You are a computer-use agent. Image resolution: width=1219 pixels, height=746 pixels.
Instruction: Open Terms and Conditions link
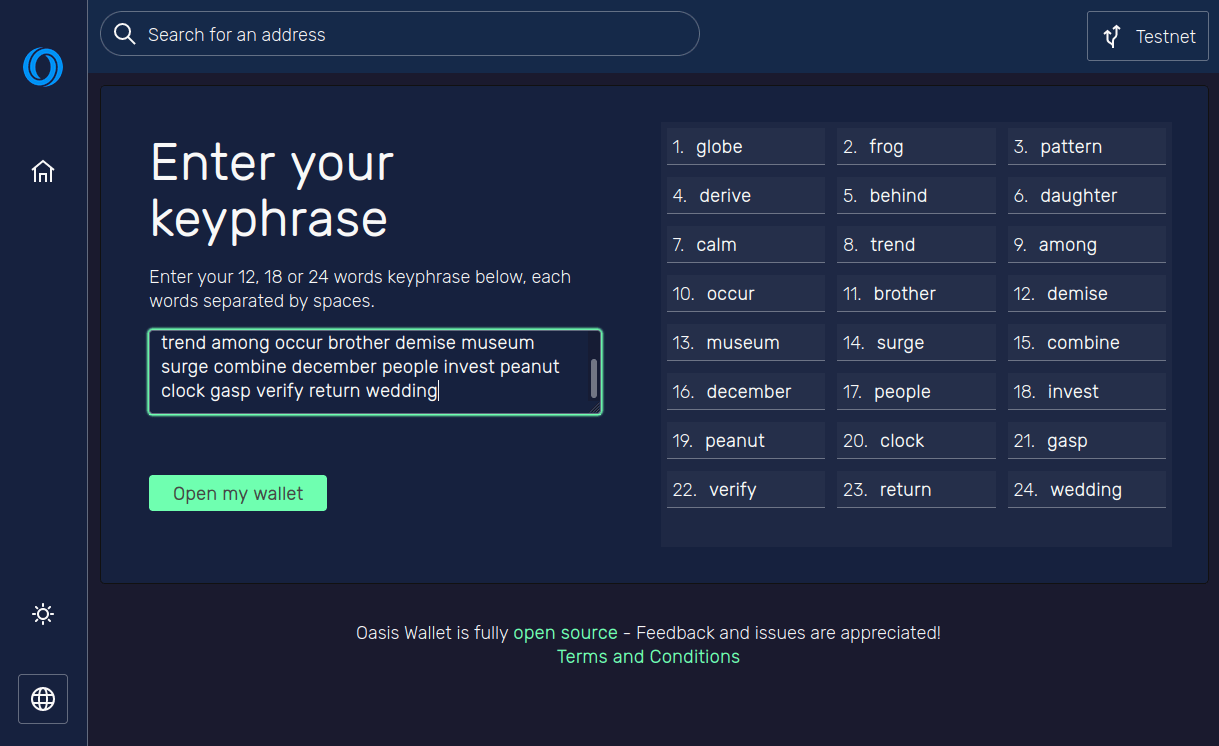click(x=648, y=657)
